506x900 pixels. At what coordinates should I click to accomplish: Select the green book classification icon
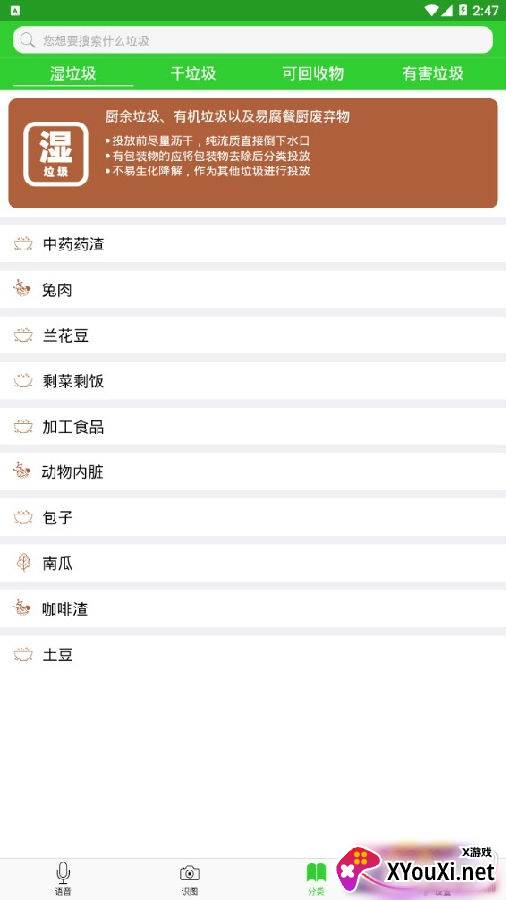[316, 873]
